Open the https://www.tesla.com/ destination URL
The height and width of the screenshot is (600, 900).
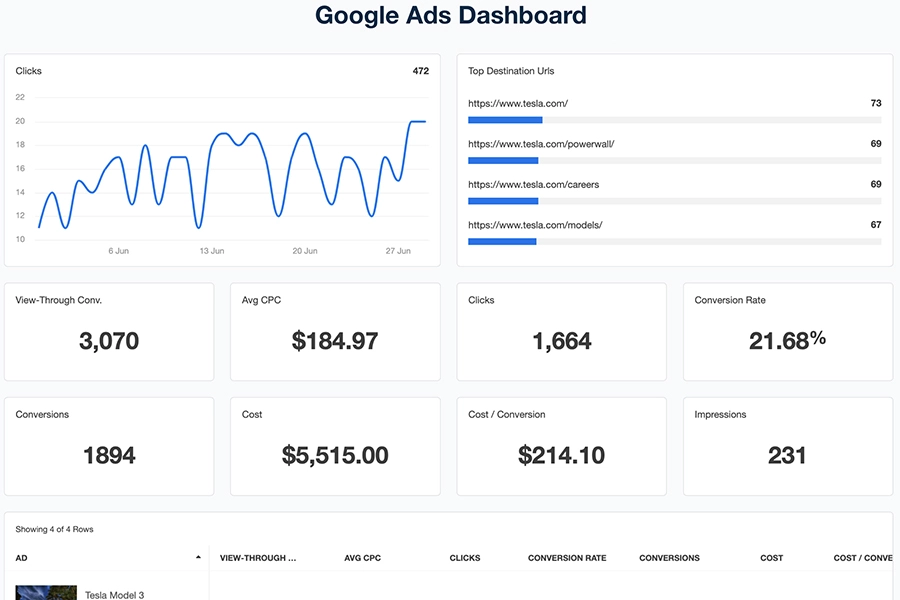coord(518,103)
